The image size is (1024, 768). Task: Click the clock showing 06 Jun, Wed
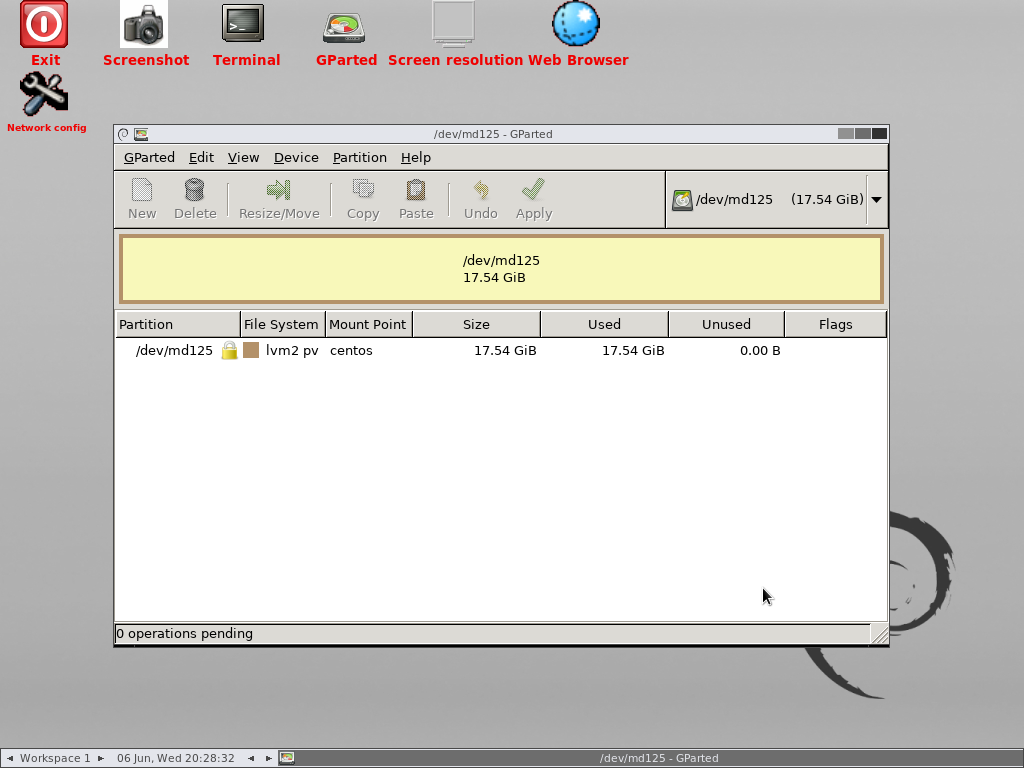pos(176,758)
